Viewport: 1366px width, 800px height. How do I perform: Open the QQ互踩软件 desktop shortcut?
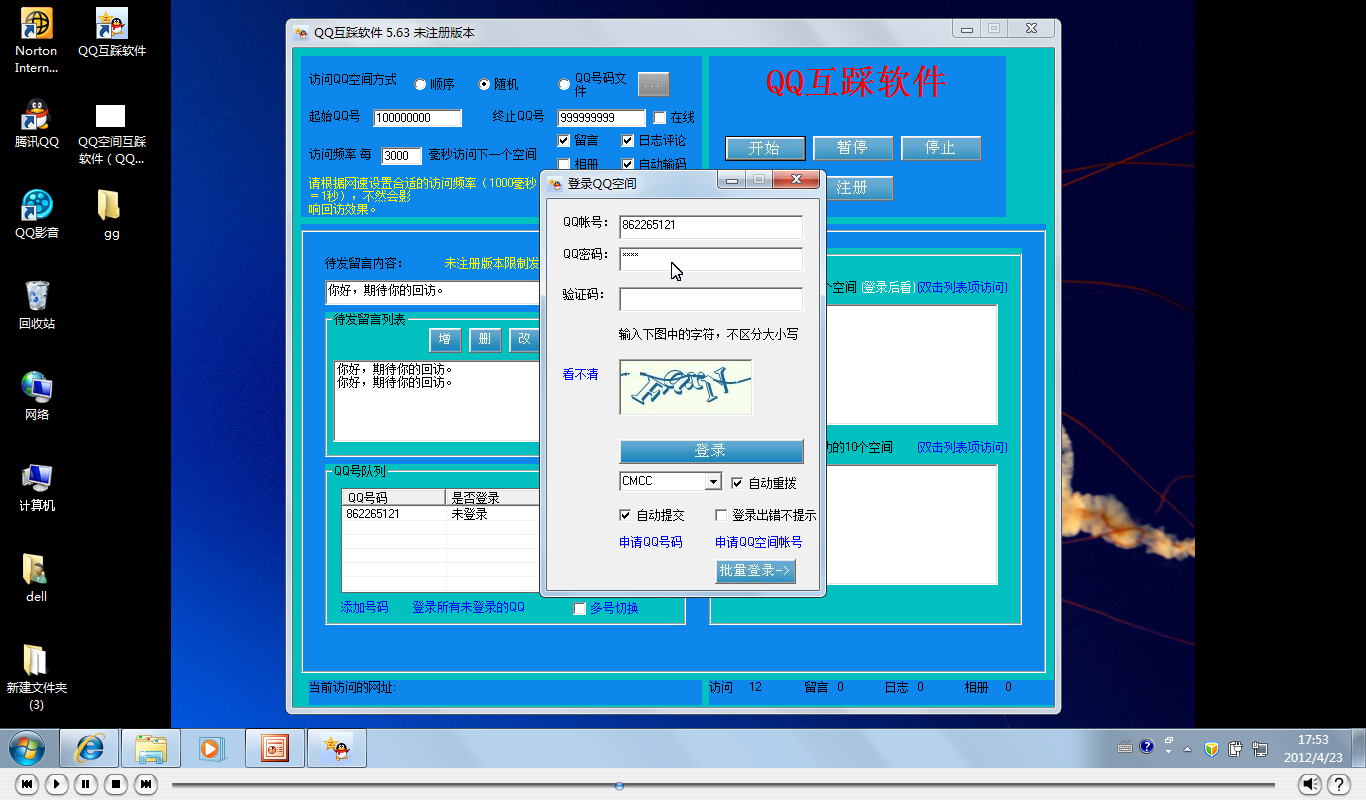[x=112, y=33]
